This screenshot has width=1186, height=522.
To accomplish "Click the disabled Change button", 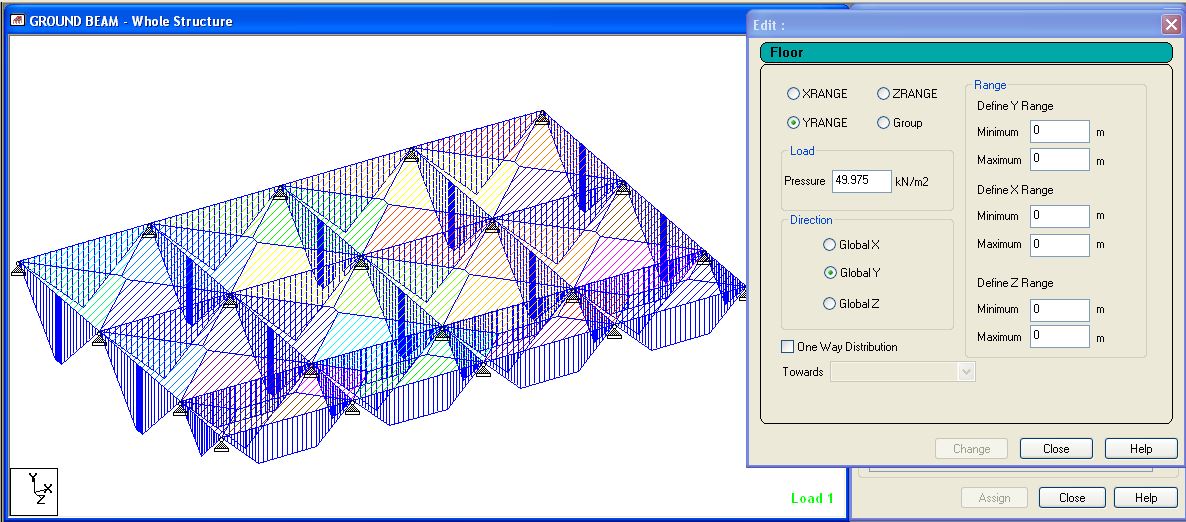I will tap(972, 449).
